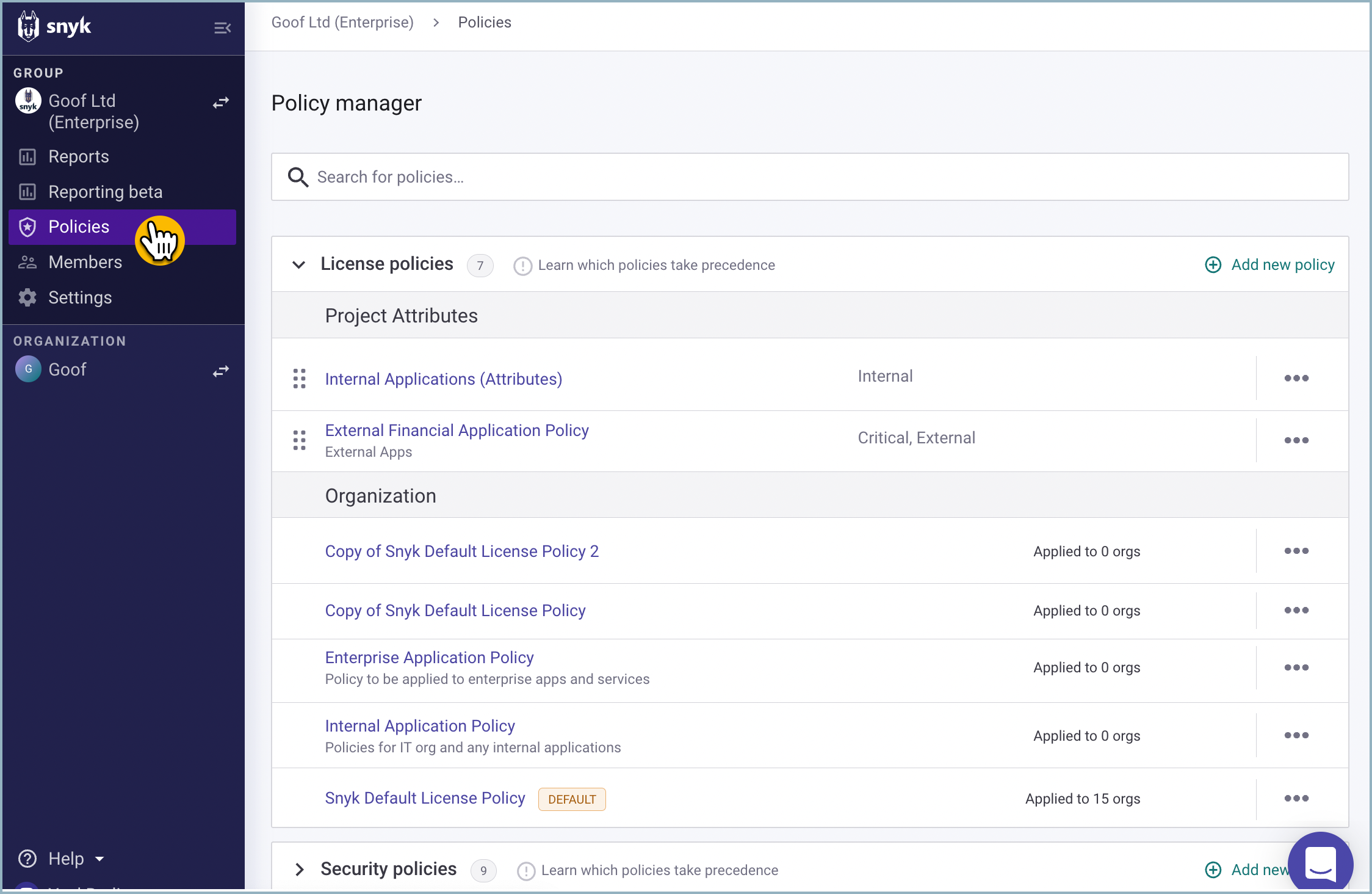Open the Snyk Default License Policy link beside DEFAULT badge
The width and height of the screenshot is (1372, 894).
tap(425, 798)
